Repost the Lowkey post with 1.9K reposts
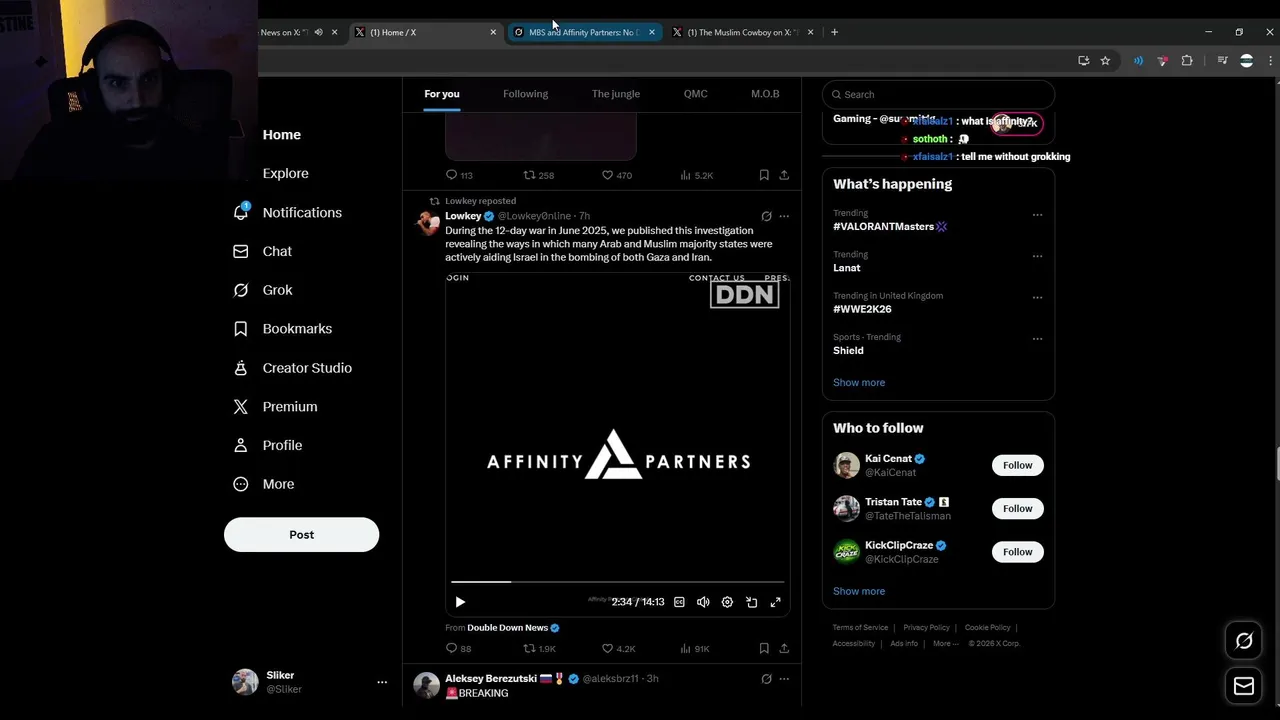Viewport: 1280px width, 720px height. 540,648
